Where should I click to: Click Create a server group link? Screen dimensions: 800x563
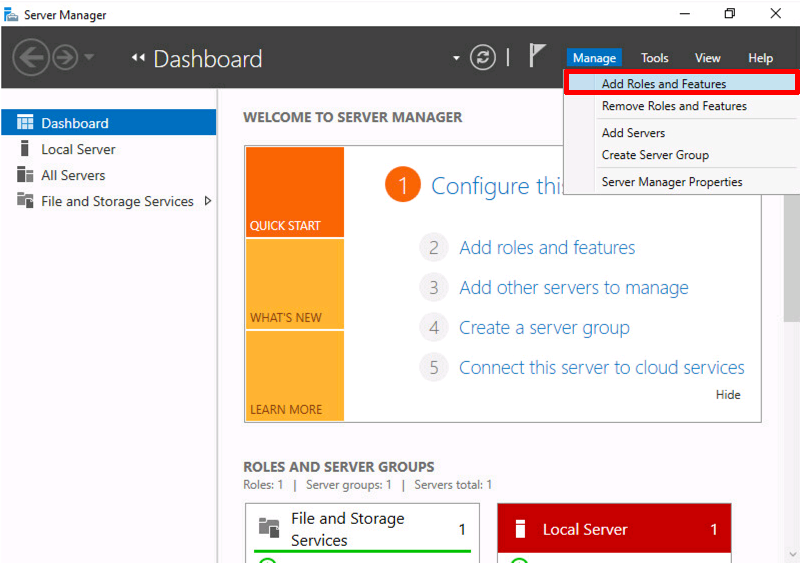click(x=544, y=328)
